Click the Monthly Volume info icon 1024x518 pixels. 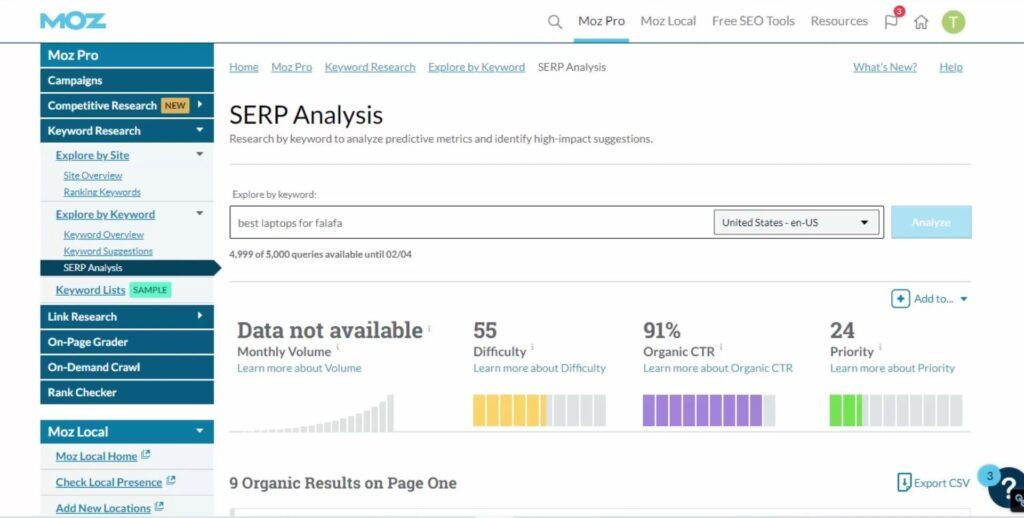pos(338,348)
